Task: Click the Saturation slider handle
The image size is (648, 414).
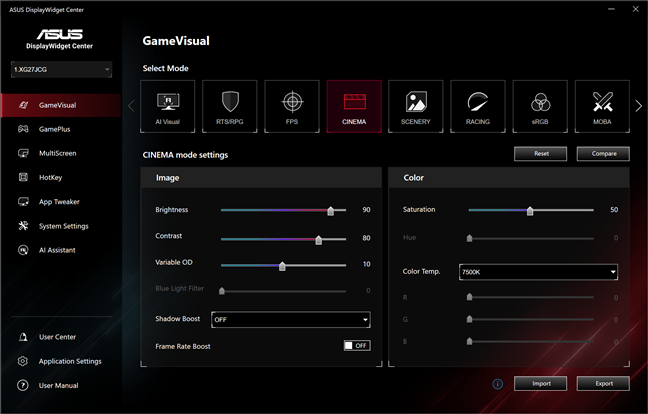Action: coord(530,211)
